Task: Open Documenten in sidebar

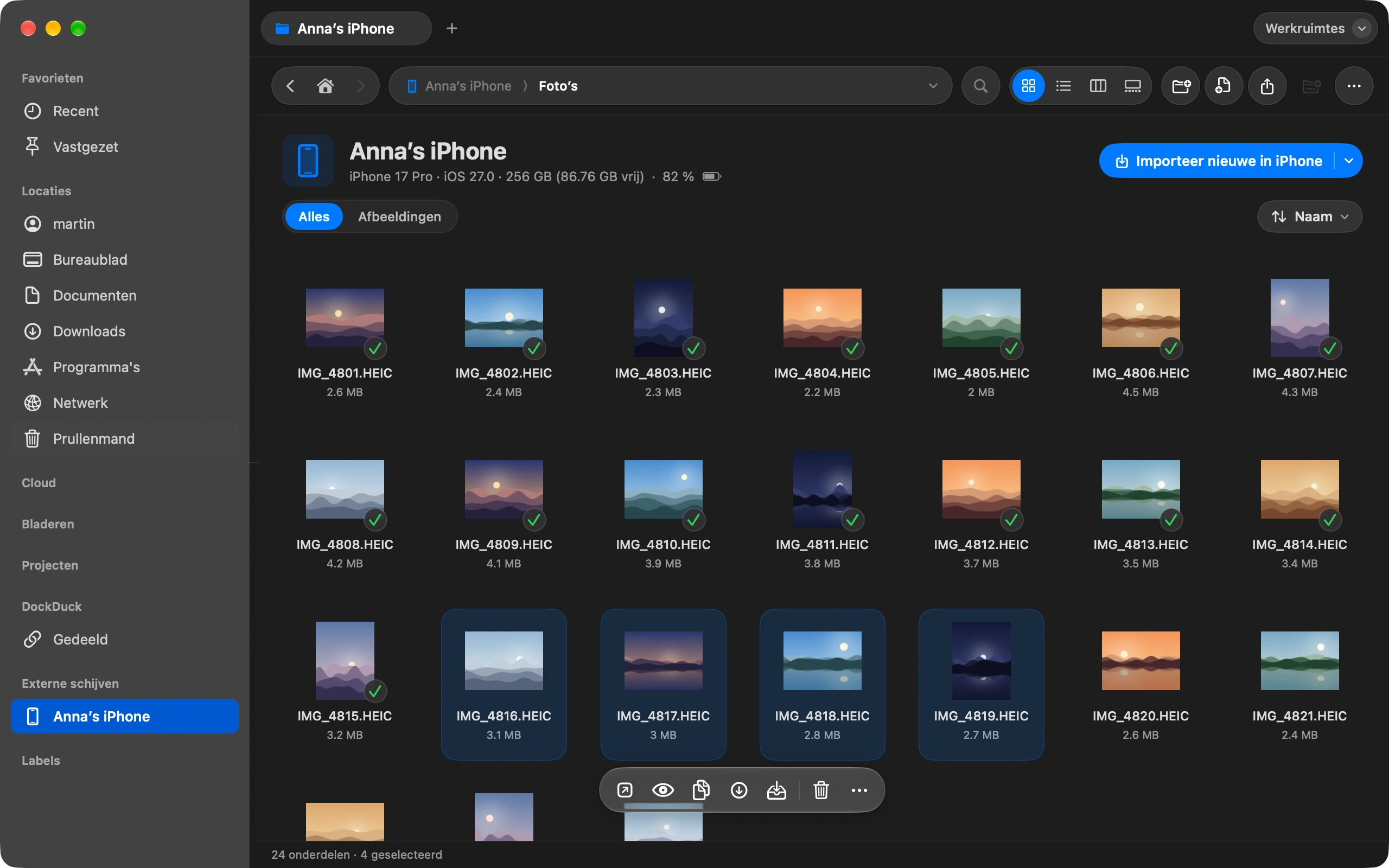Action: coord(125,296)
